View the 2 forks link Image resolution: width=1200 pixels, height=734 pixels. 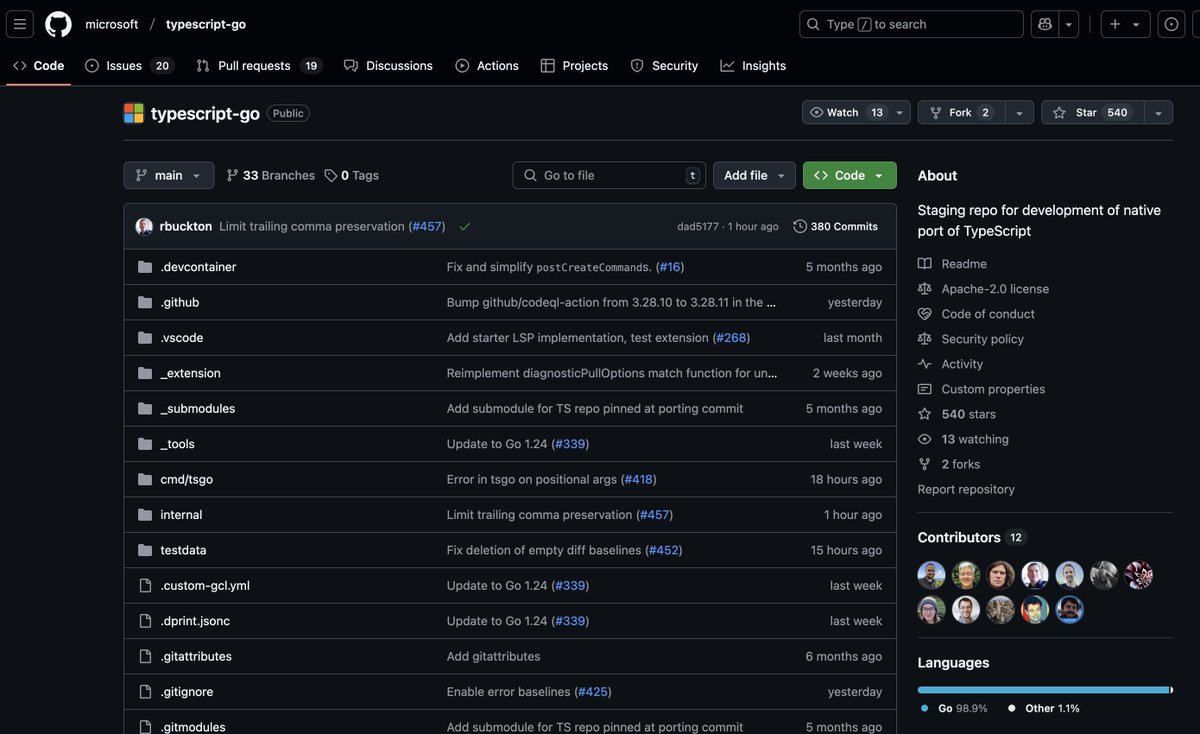pyautogui.click(x=949, y=464)
